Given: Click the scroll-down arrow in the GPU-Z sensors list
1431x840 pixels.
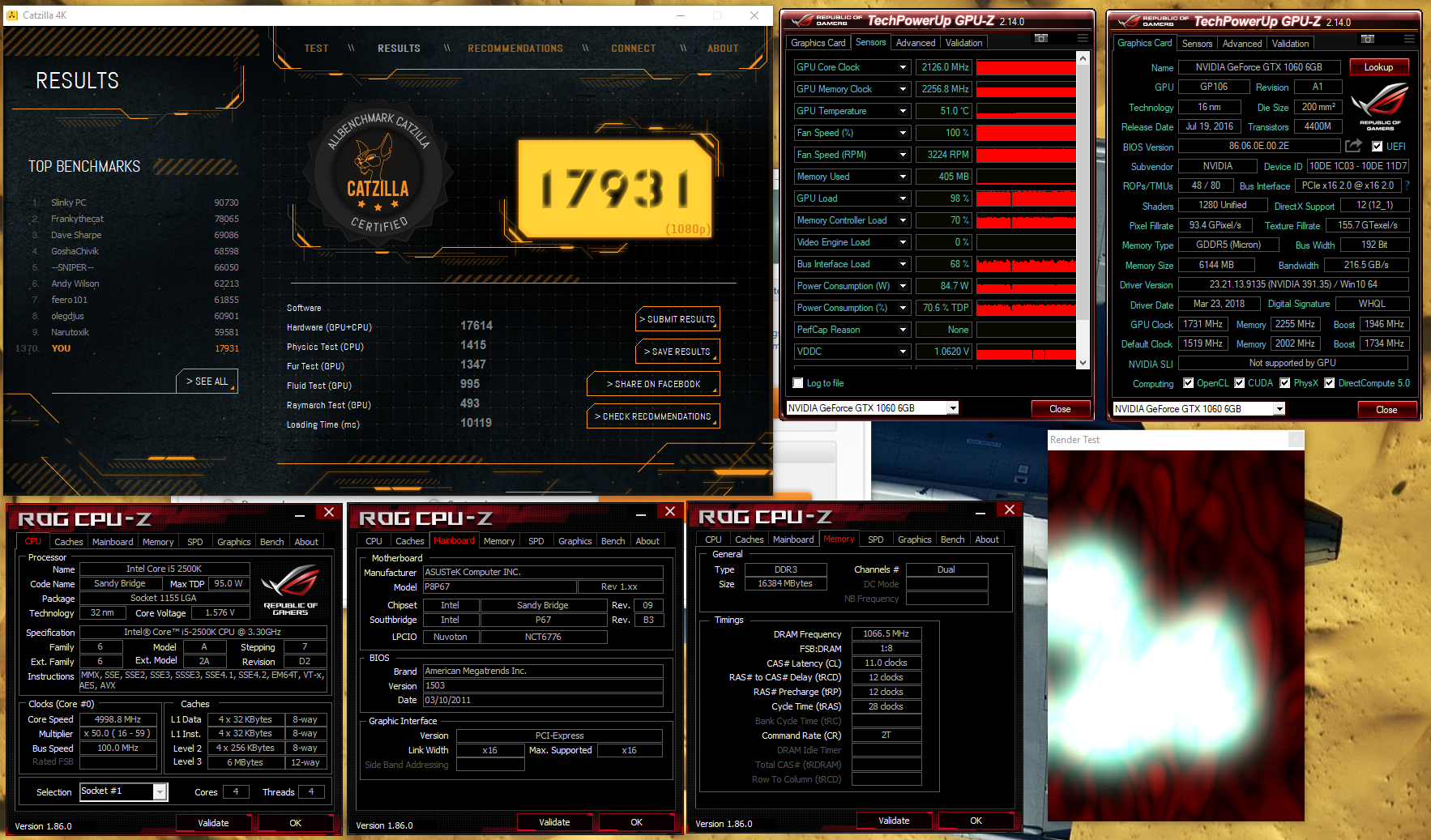Looking at the screenshot, I should [x=1083, y=363].
